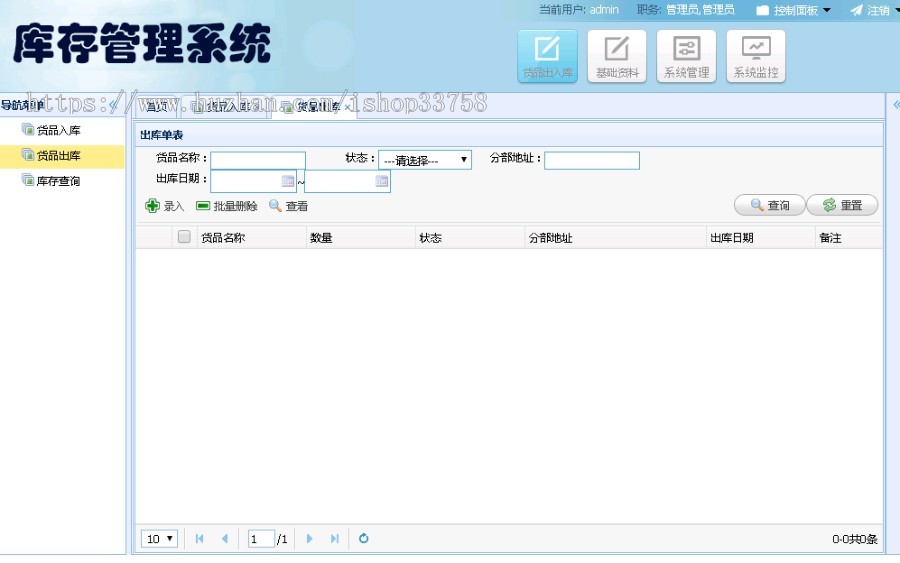Image resolution: width=900 pixels, height=563 pixels.
Task: Open the 控制面板 dropdown menu
Action: point(794,10)
